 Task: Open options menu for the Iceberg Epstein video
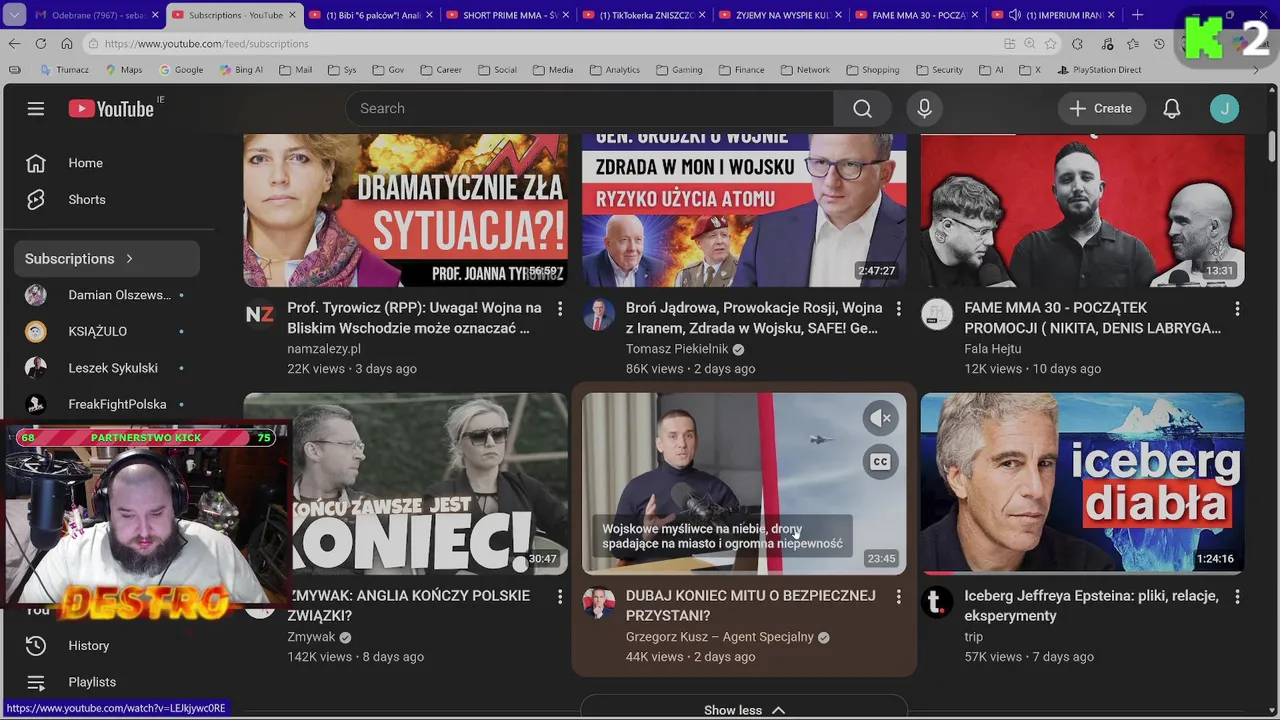point(1237,597)
